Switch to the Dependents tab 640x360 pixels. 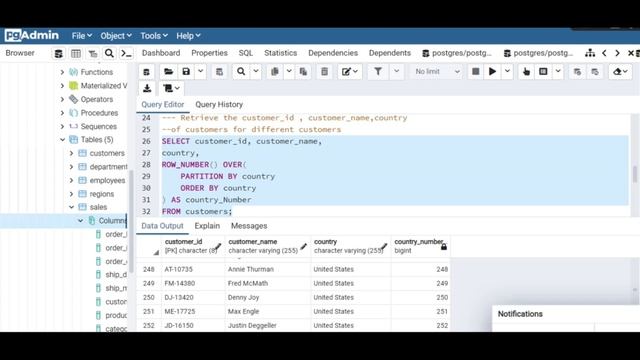point(390,53)
